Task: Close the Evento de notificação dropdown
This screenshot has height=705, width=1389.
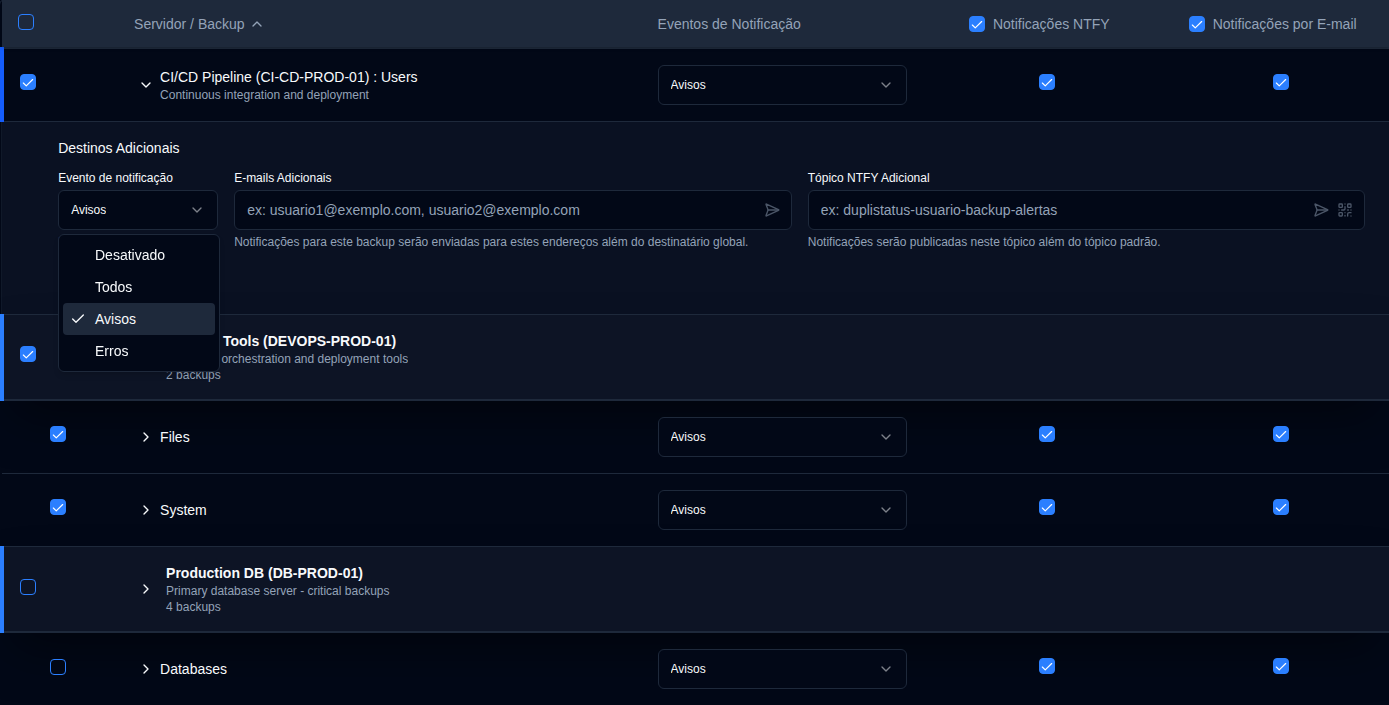Action: coord(138,210)
